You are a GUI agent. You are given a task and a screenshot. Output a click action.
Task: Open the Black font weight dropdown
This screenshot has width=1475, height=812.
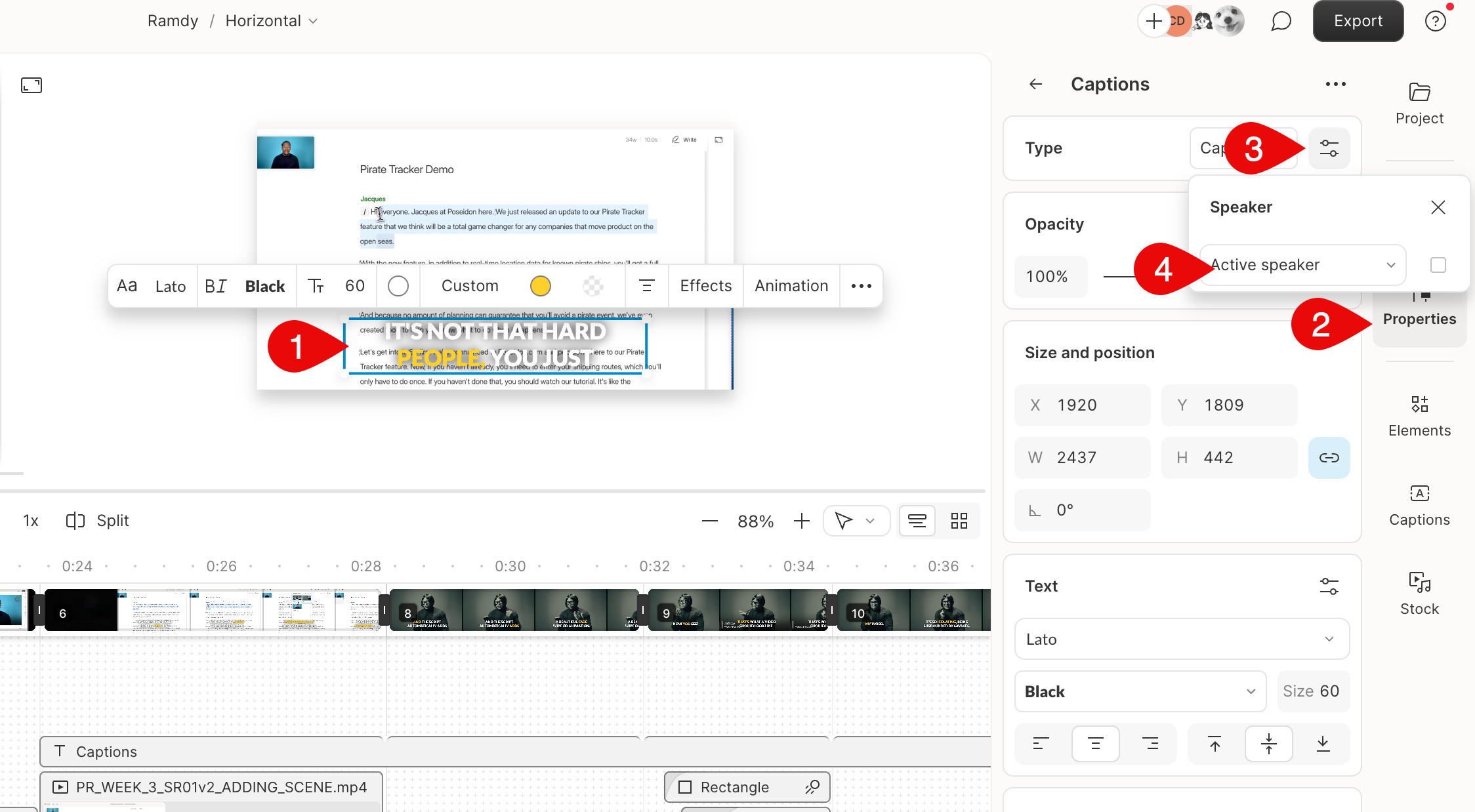click(1140, 691)
